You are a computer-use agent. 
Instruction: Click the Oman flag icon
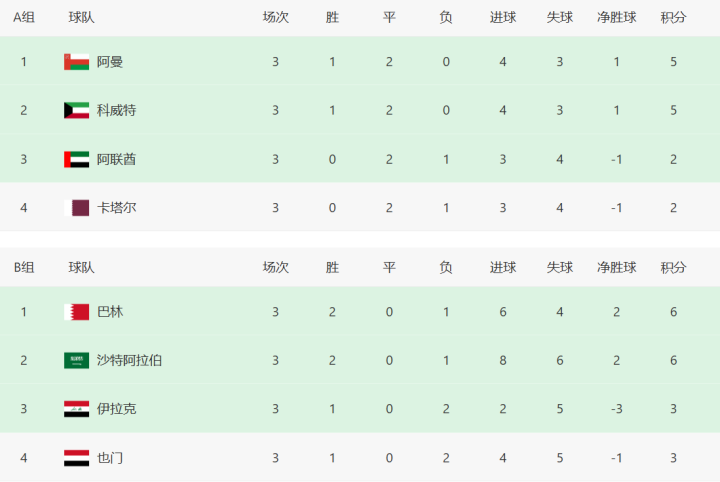click(76, 62)
